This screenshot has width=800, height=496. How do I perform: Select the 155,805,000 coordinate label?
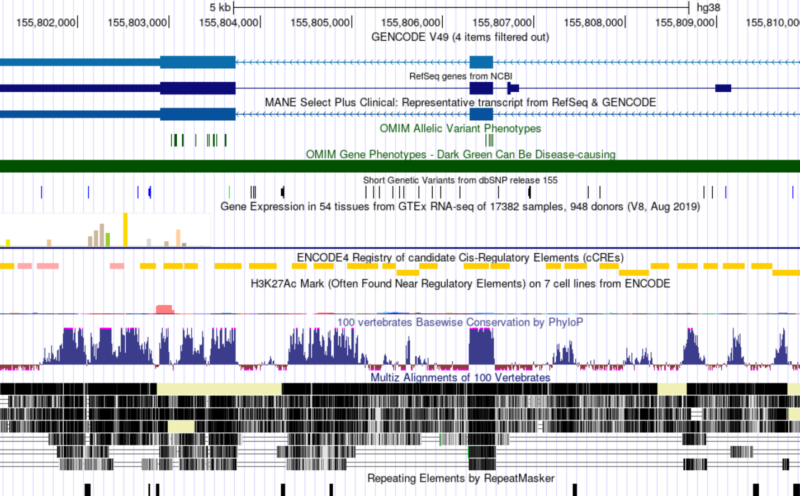pyautogui.click(x=320, y=23)
